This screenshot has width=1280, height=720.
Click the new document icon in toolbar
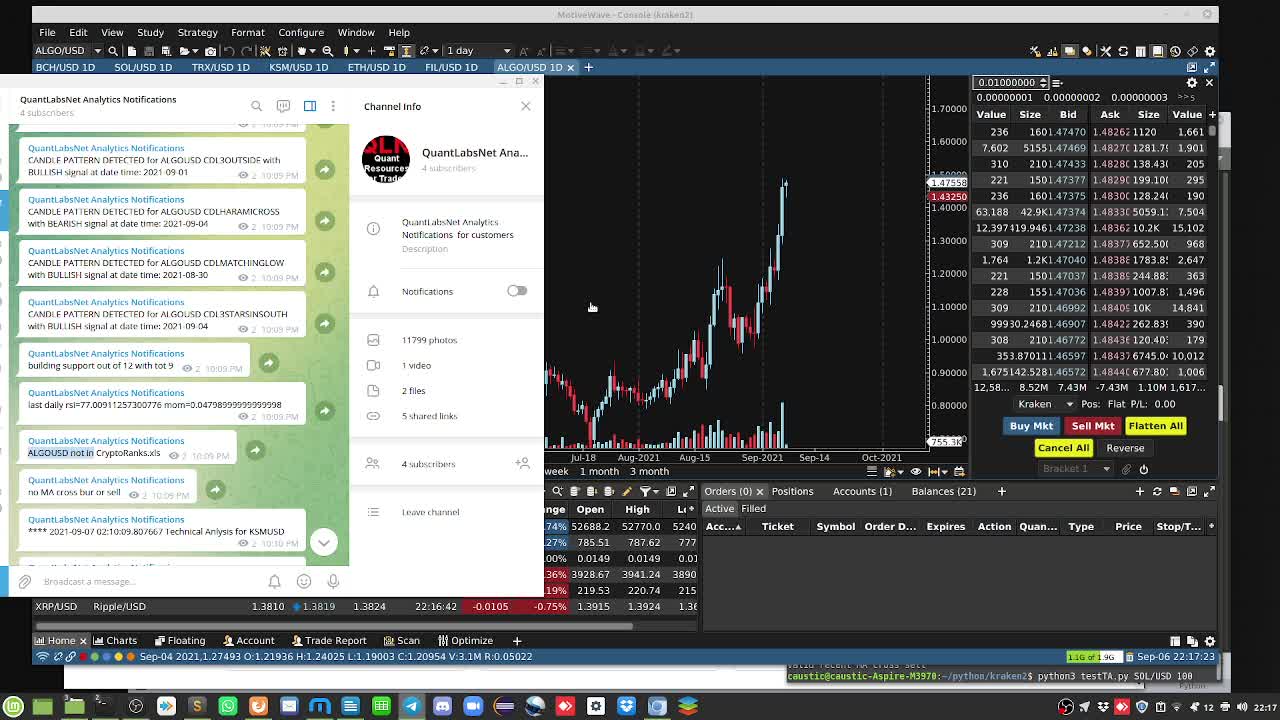click(132, 51)
